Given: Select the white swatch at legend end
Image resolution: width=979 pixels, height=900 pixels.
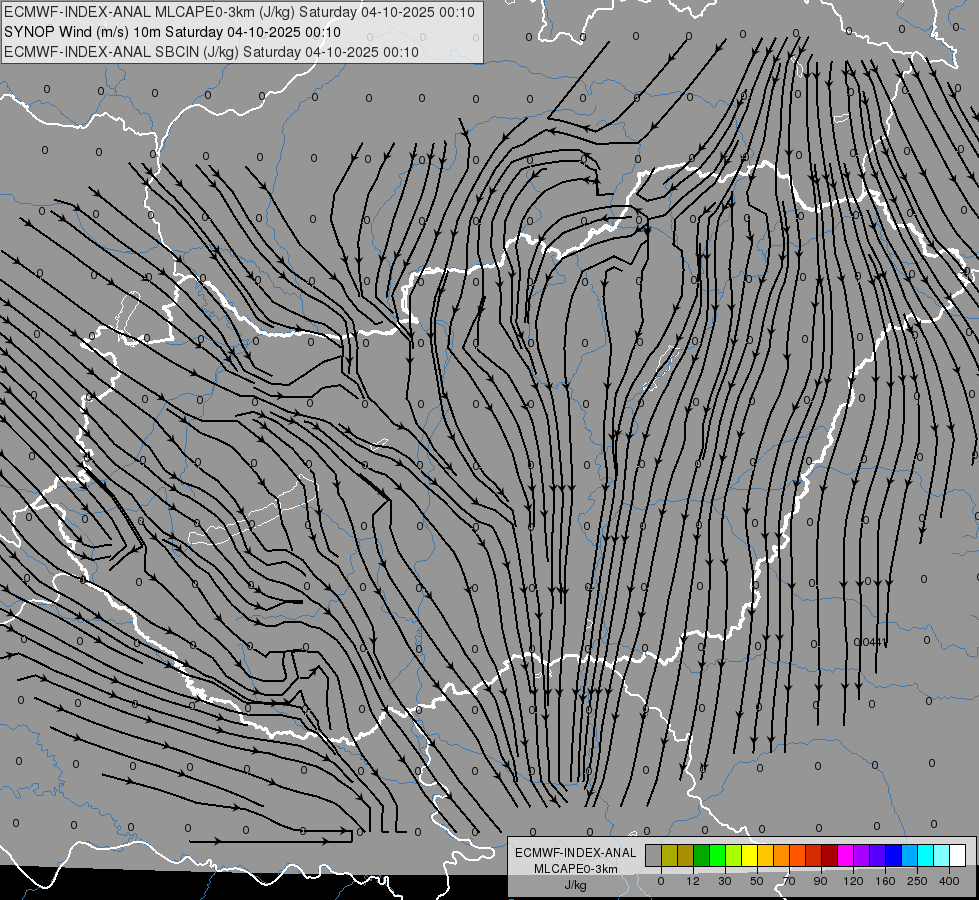Looking at the screenshot, I should coord(958,855).
